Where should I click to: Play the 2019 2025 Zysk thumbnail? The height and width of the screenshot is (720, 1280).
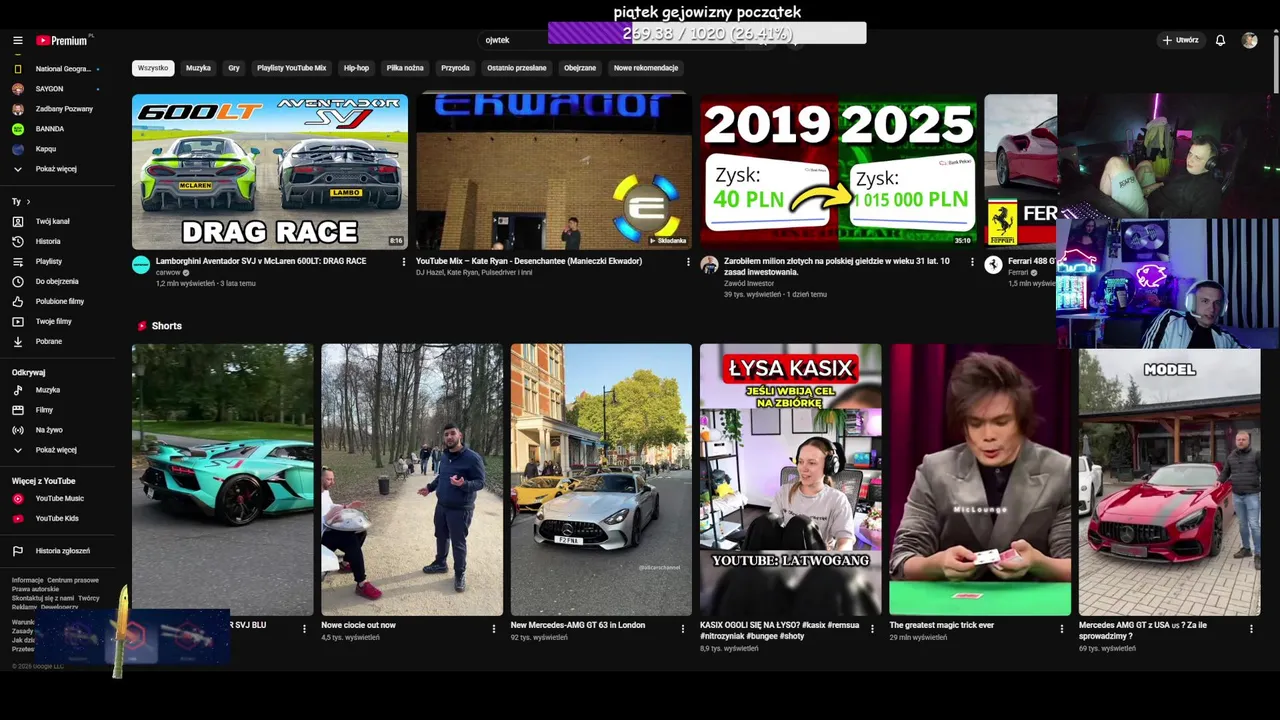coord(838,171)
